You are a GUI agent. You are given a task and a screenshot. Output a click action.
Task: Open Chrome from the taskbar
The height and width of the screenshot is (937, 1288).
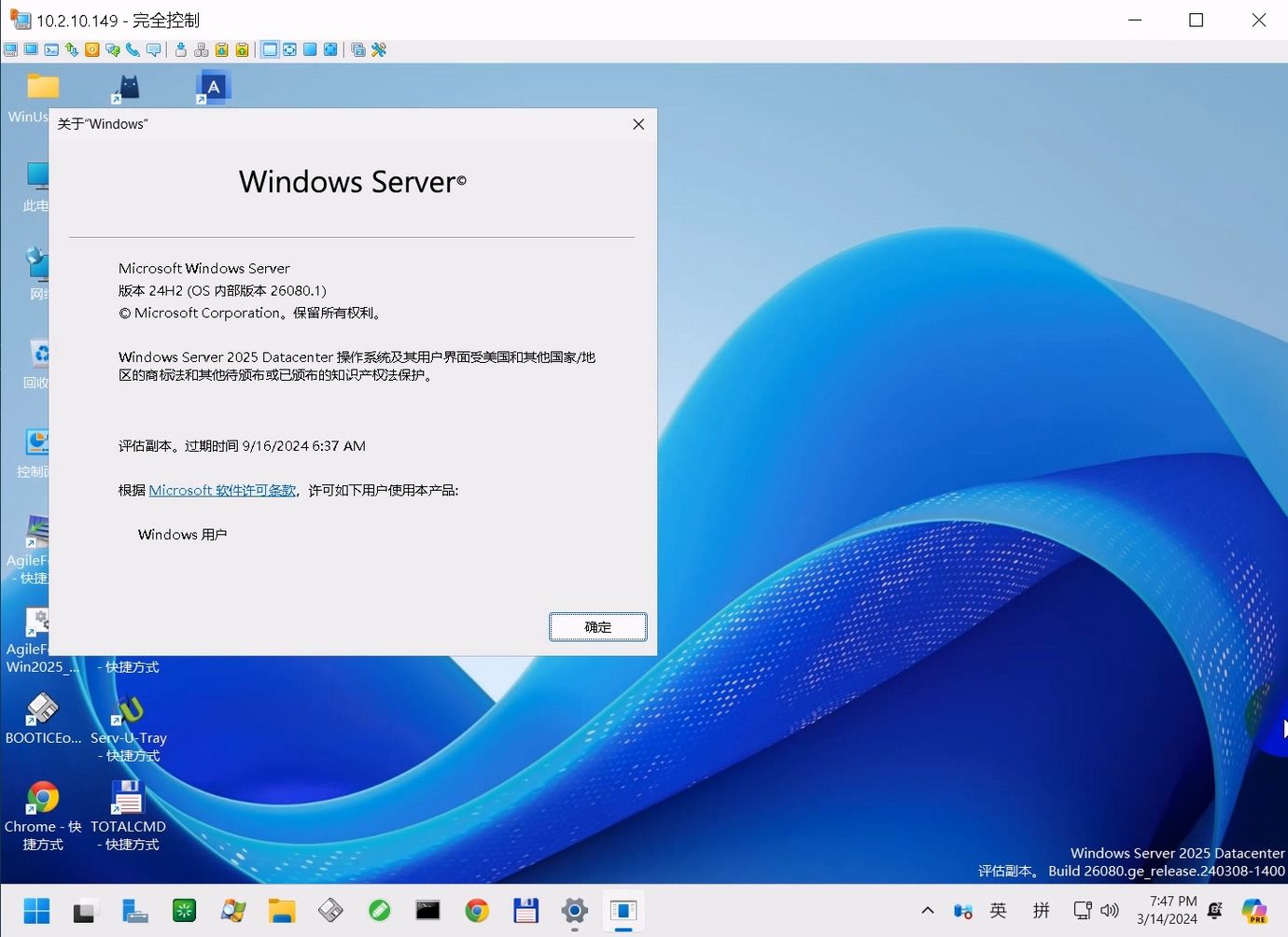(477, 911)
